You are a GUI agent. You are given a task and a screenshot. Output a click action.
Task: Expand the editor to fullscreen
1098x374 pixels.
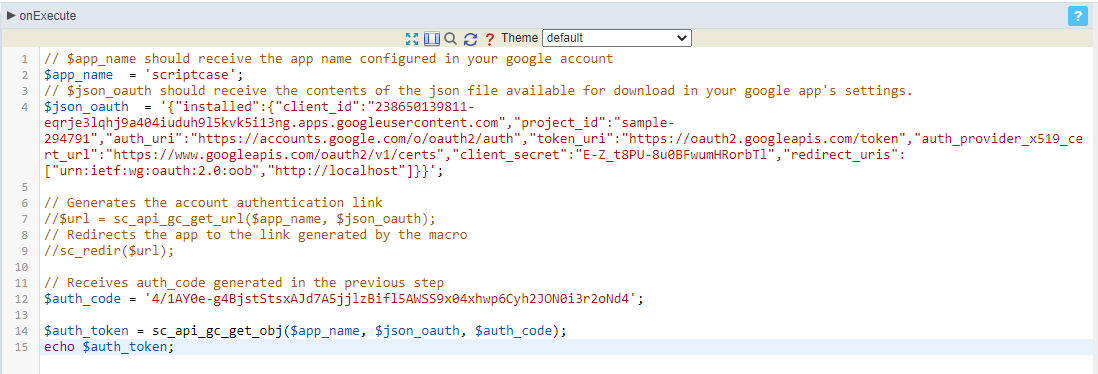(412, 38)
